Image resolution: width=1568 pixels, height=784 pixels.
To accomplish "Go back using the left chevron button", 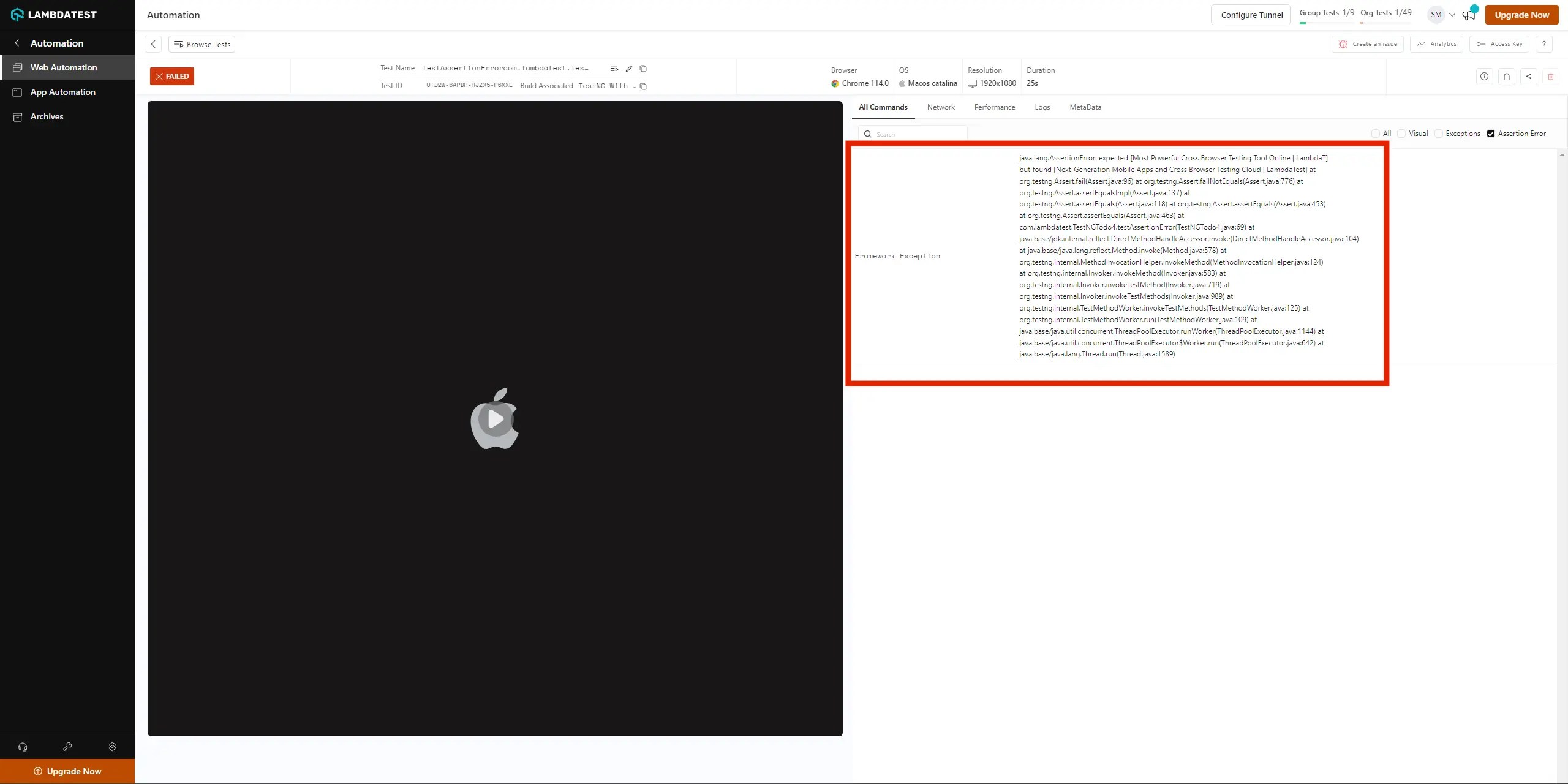I will tap(153, 44).
